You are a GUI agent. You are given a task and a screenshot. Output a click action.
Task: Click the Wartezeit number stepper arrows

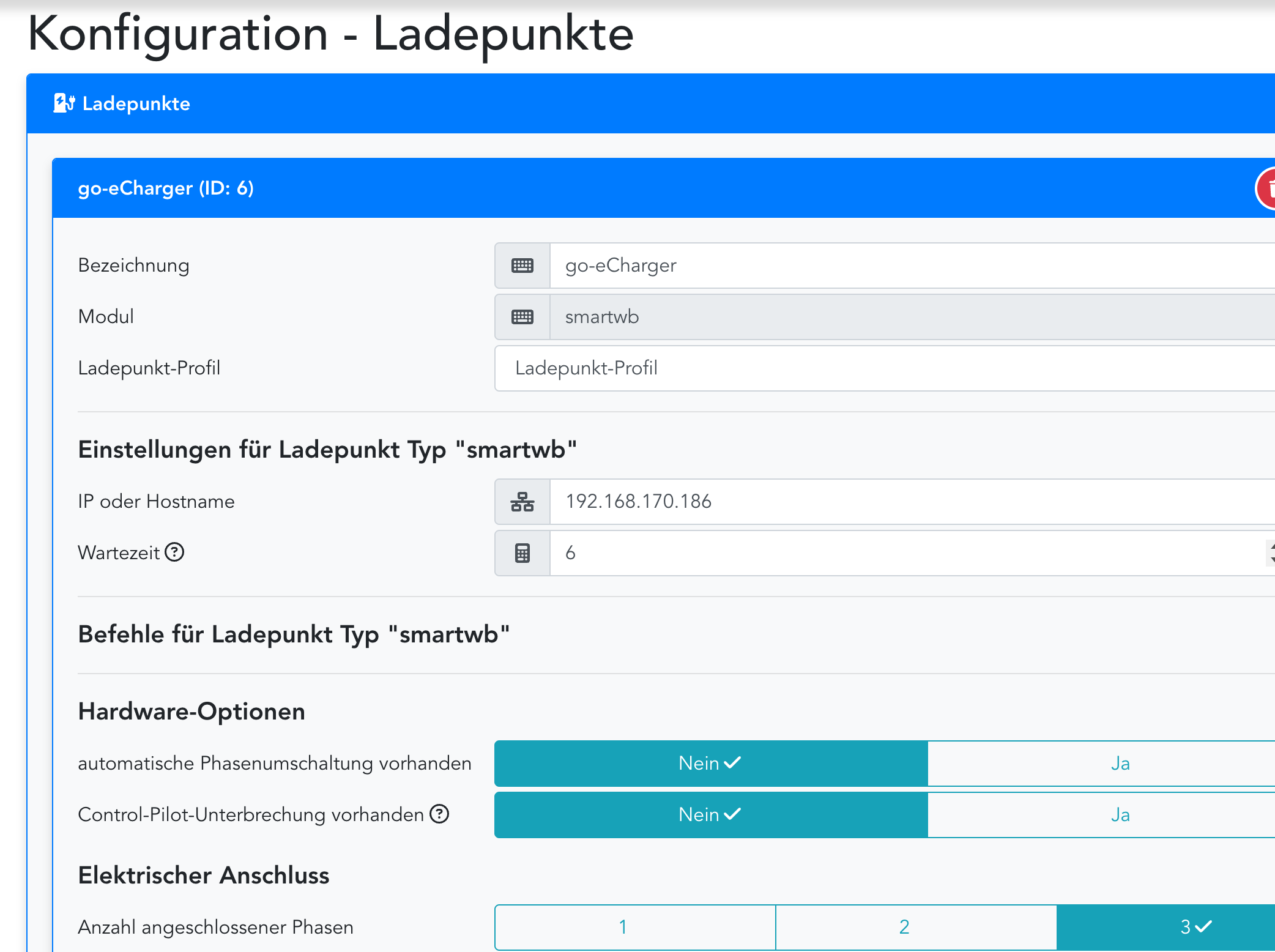click(x=1271, y=552)
